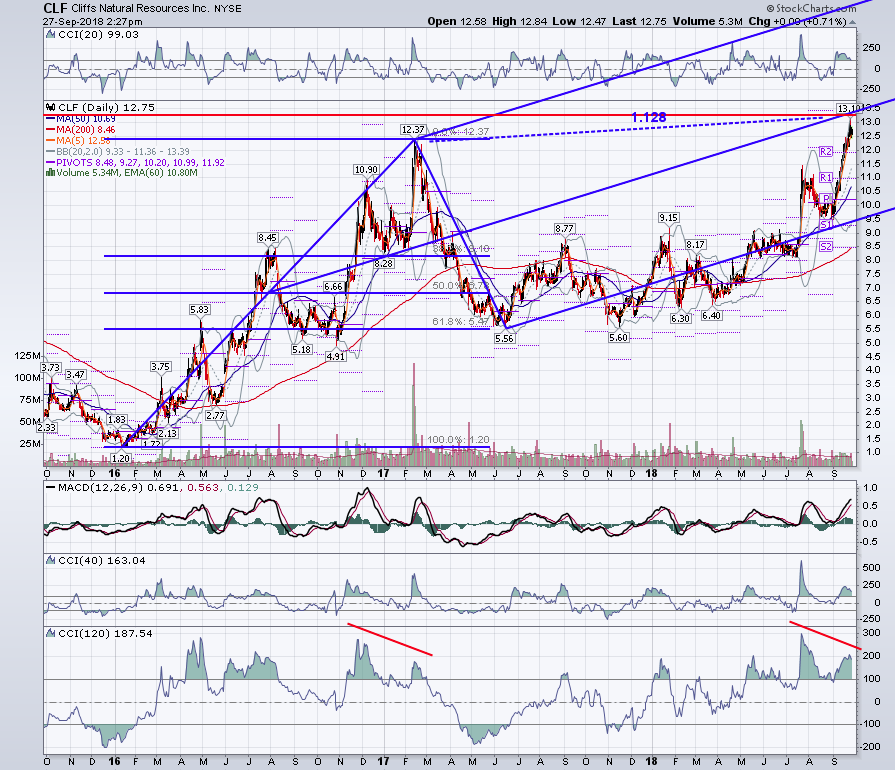Viewport: 895px width, 770px height.
Task: Click the R1 pivot level marker
Action: point(826,178)
